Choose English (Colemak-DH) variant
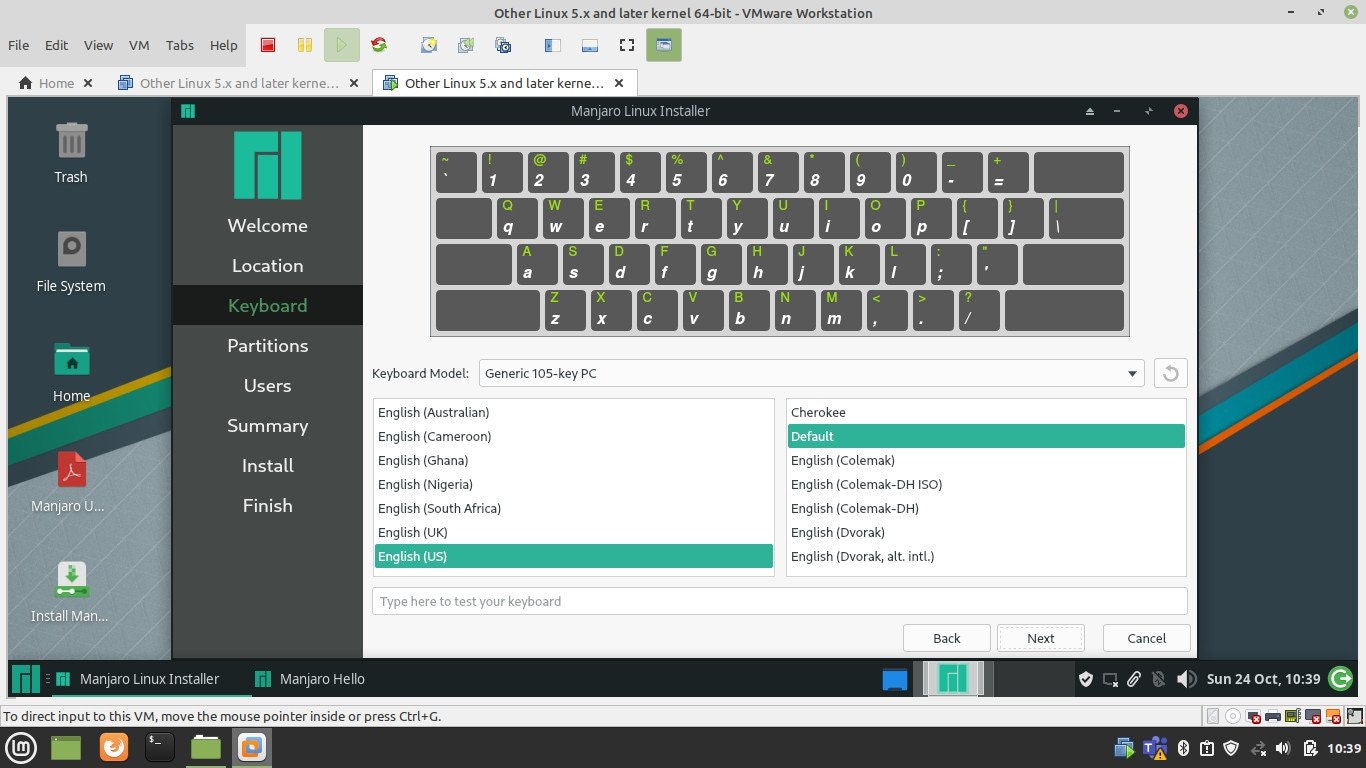The image size is (1366, 768). click(x=986, y=508)
